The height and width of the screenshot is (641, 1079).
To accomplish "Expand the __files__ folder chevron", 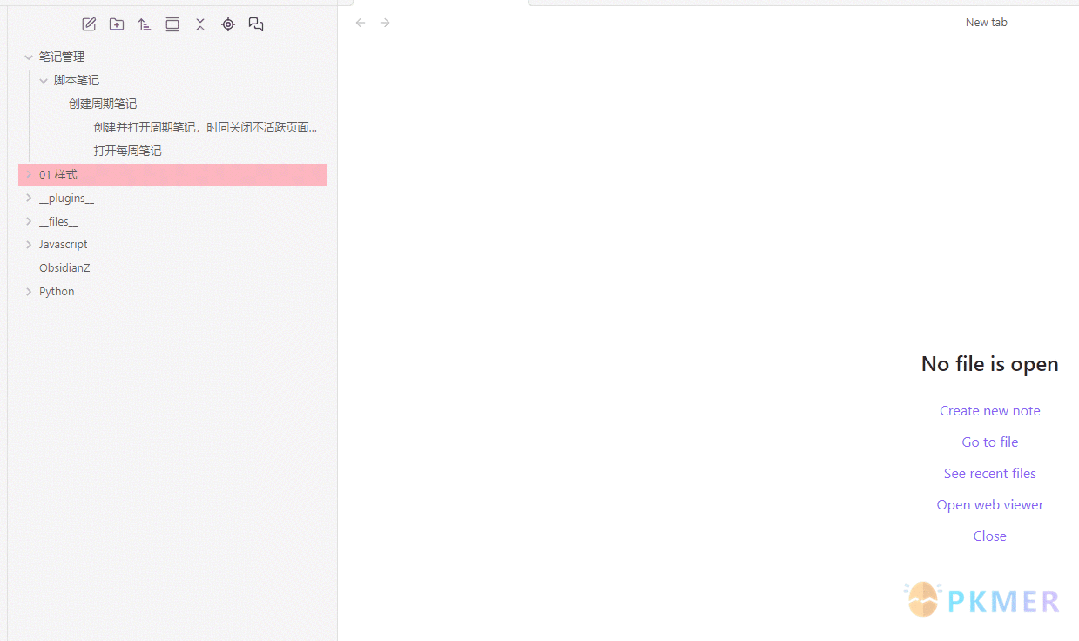I will click(x=28, y=222).
